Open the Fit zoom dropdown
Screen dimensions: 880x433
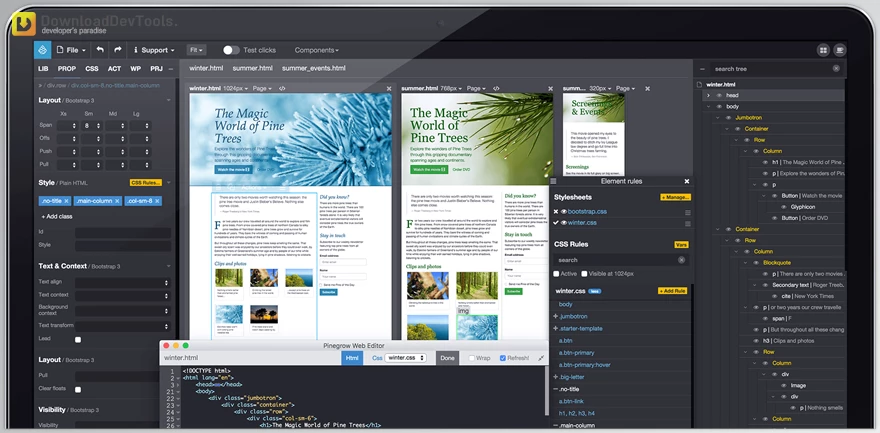click(x=197, y=50)
